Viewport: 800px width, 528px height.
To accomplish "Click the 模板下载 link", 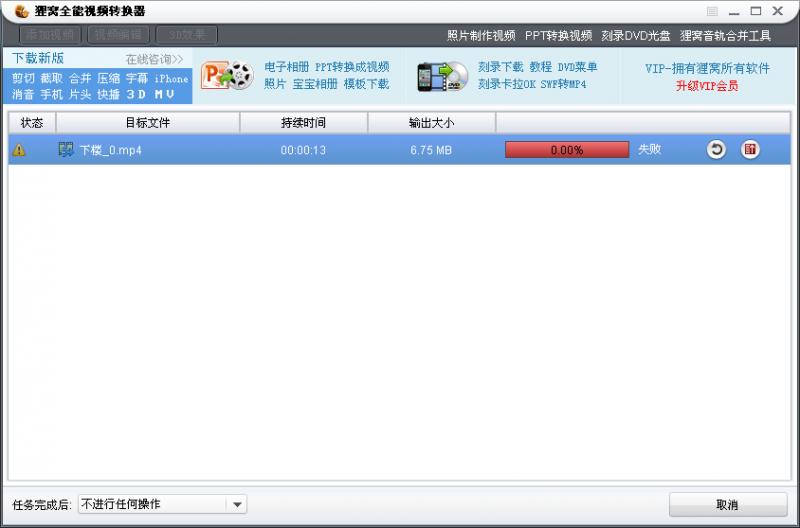I will [x=366, y=84].
